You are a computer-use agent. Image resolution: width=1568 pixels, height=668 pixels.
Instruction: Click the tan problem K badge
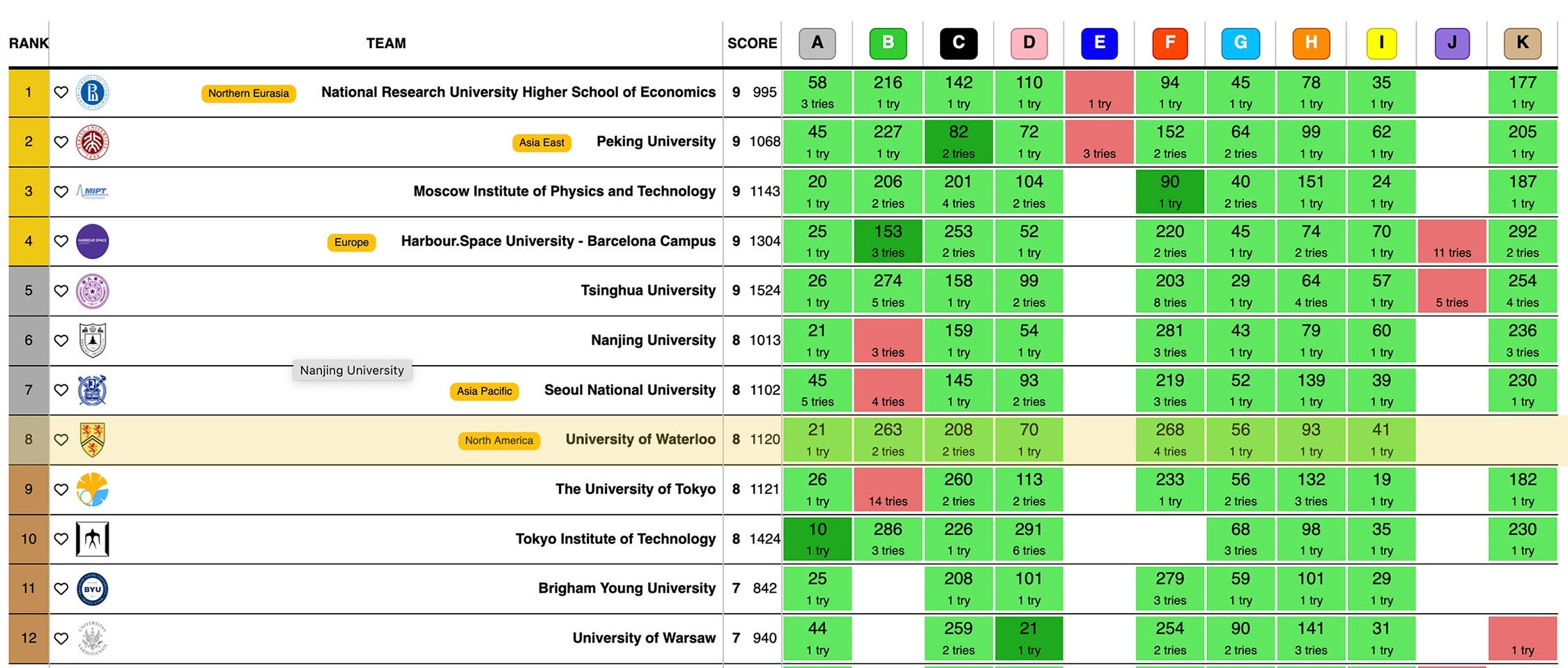pos(1523,43)
